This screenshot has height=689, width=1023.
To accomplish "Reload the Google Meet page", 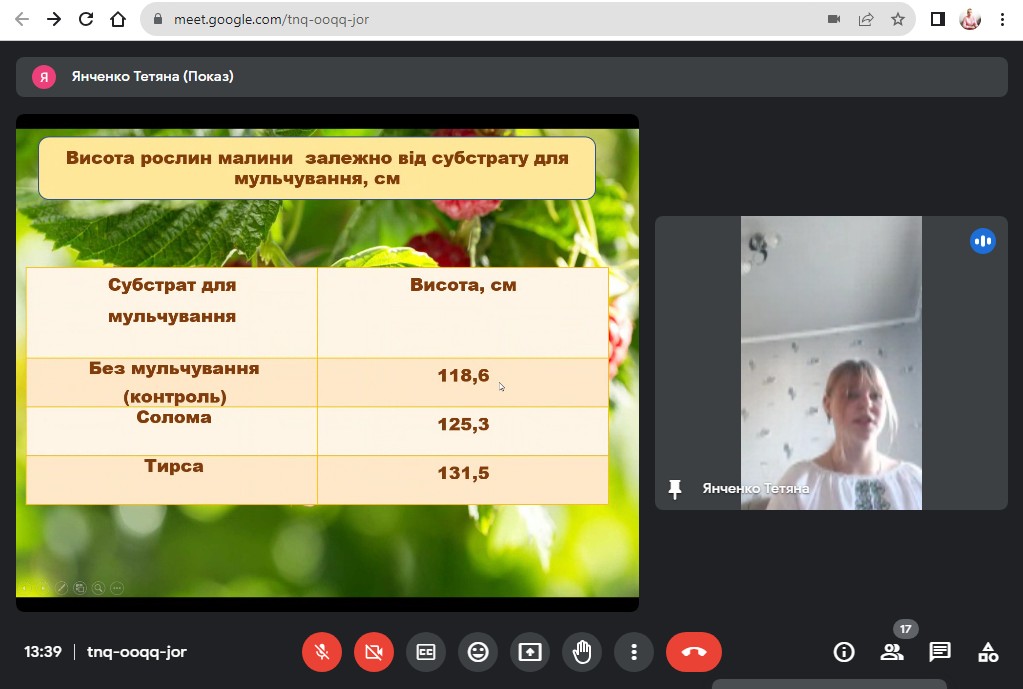I will [86, 19].
